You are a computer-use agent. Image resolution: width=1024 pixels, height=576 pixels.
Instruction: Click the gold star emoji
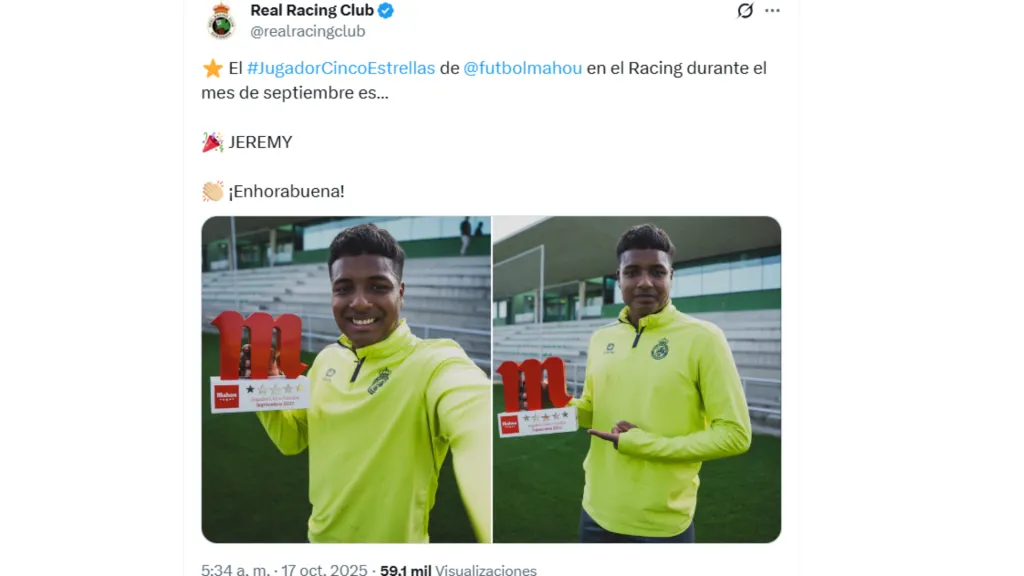click(x=212, y=68)
